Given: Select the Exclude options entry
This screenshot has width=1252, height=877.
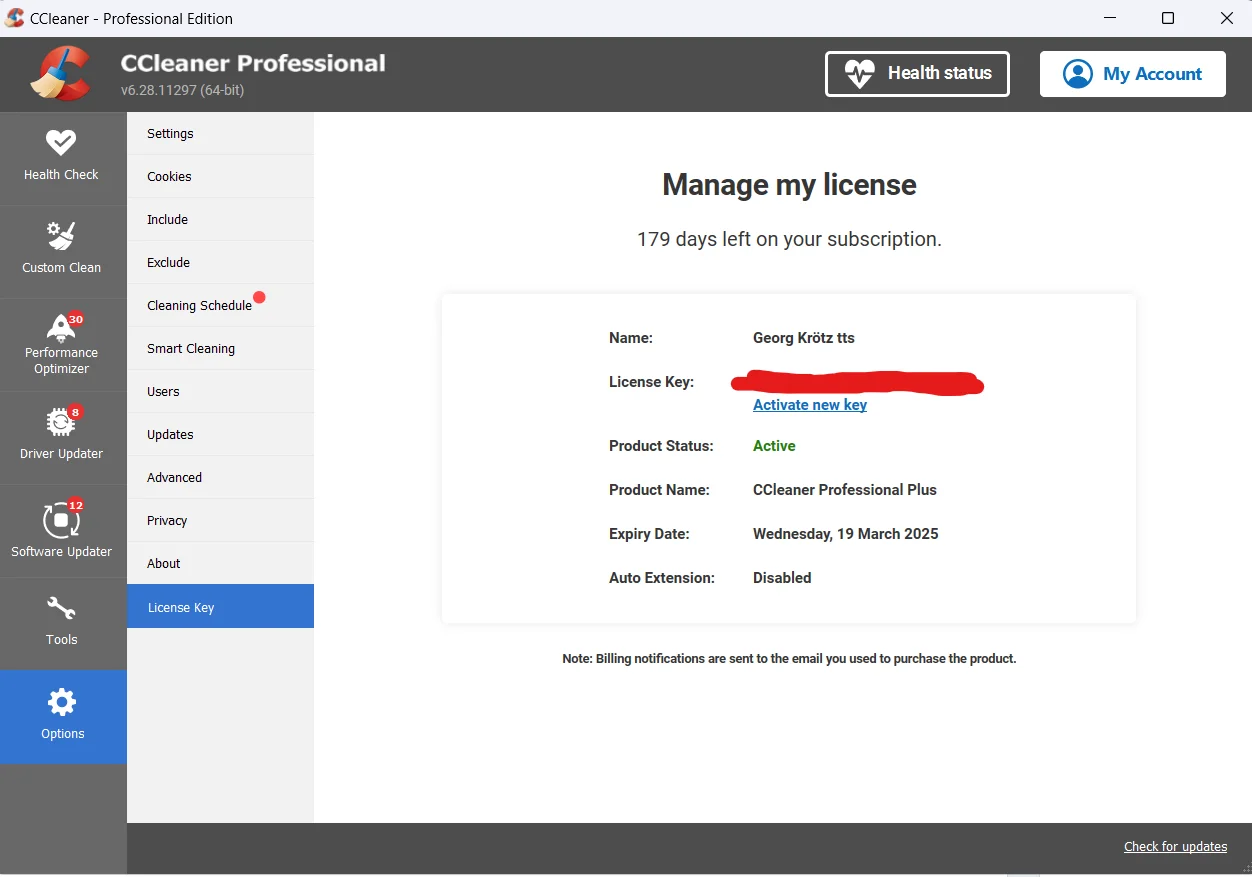Looking at the screenshot, I should pos(220,262).
